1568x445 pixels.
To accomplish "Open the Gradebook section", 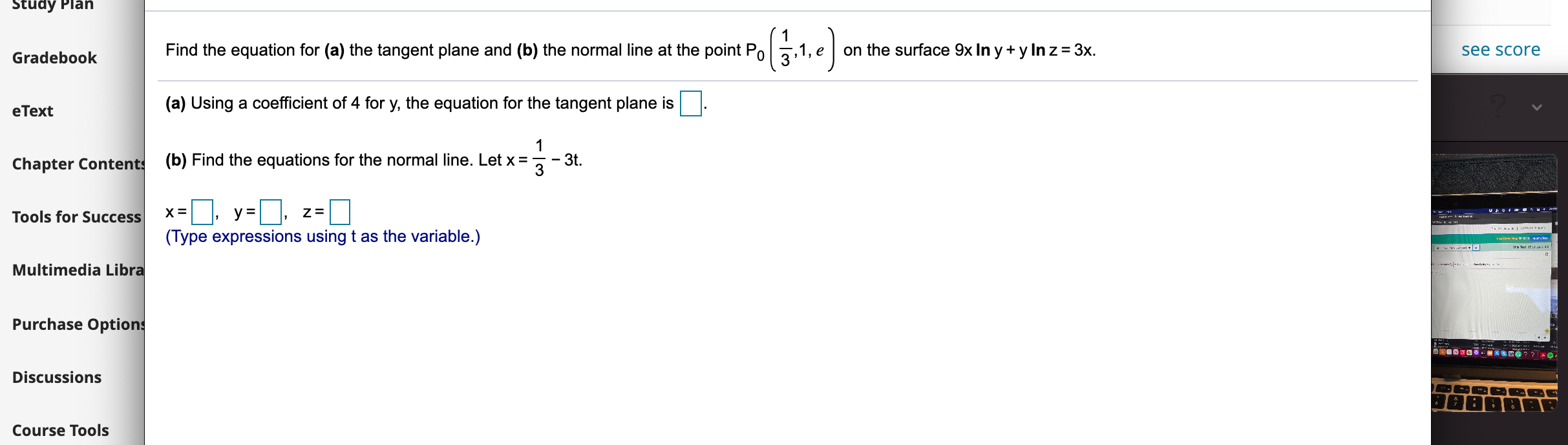I will (55, 58).
